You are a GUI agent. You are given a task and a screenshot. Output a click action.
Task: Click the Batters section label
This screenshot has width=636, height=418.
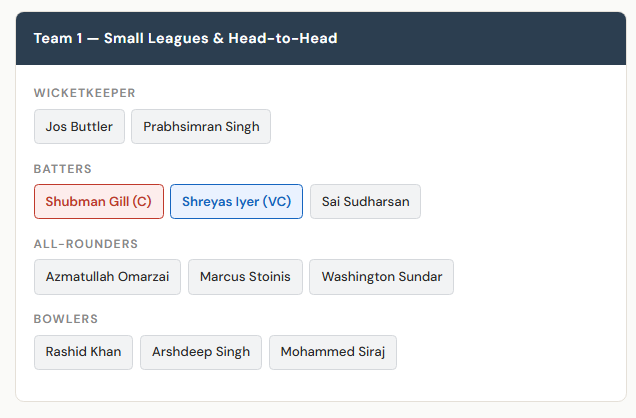click(63, 169)
